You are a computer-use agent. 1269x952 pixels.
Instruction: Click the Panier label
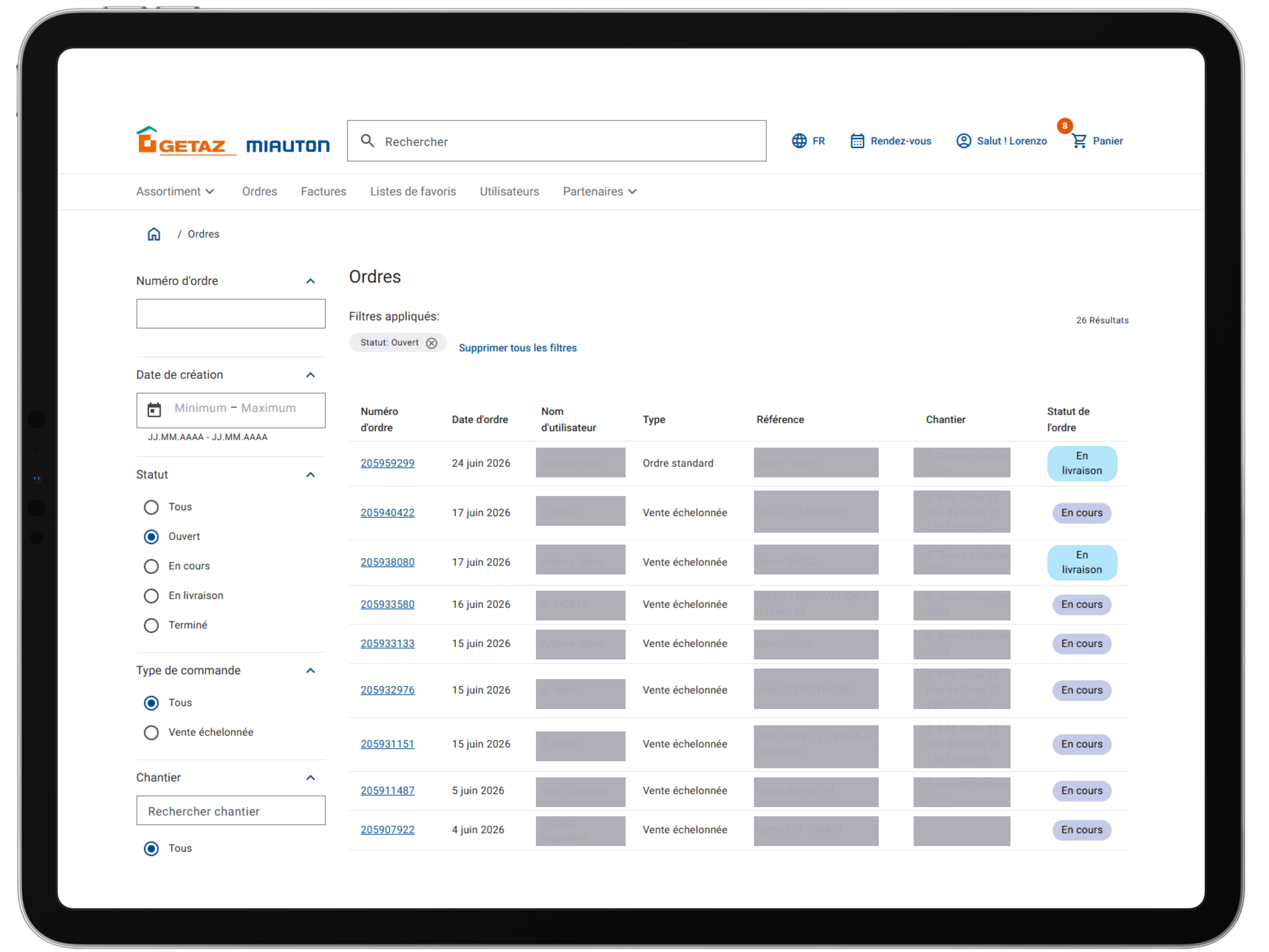coord(1108,141)
